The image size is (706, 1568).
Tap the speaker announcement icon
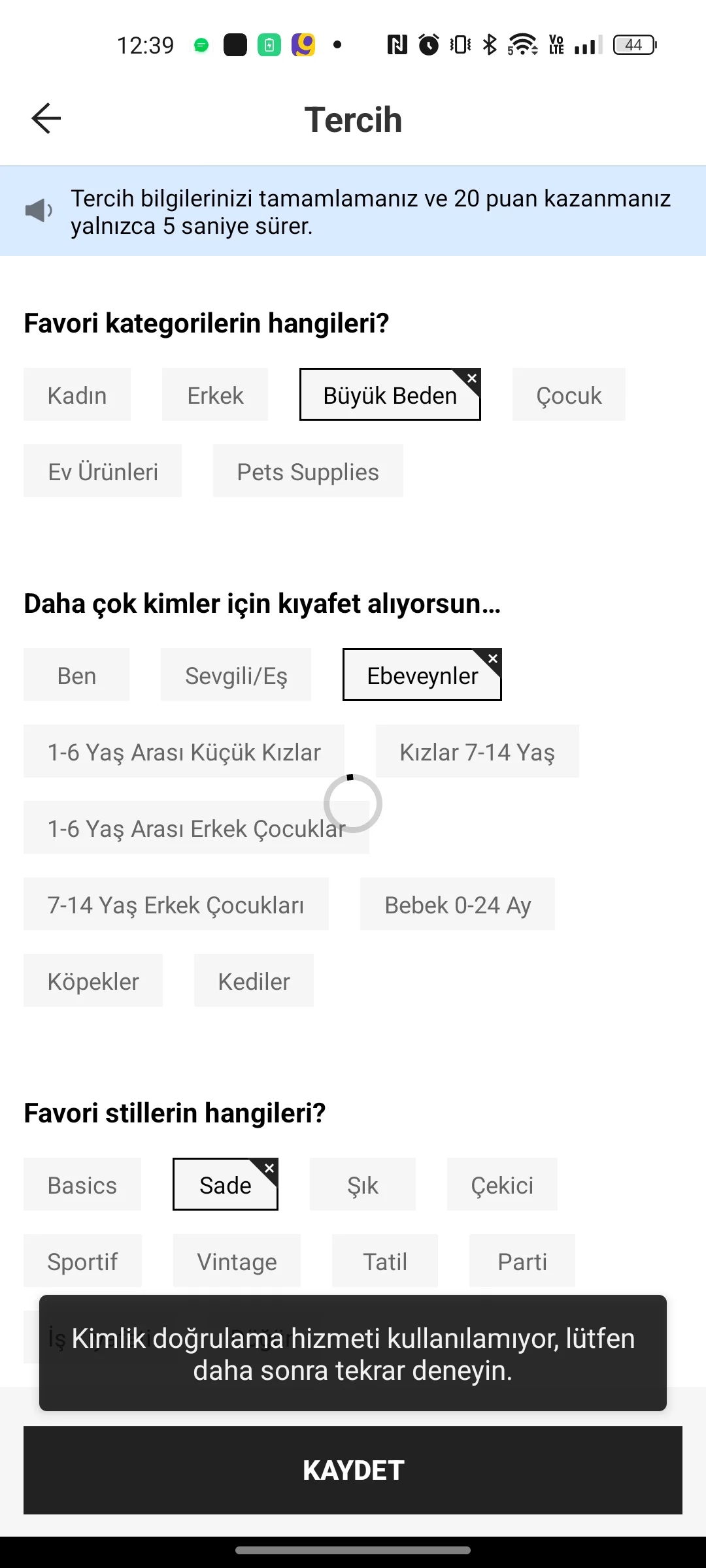pos(39,210)
